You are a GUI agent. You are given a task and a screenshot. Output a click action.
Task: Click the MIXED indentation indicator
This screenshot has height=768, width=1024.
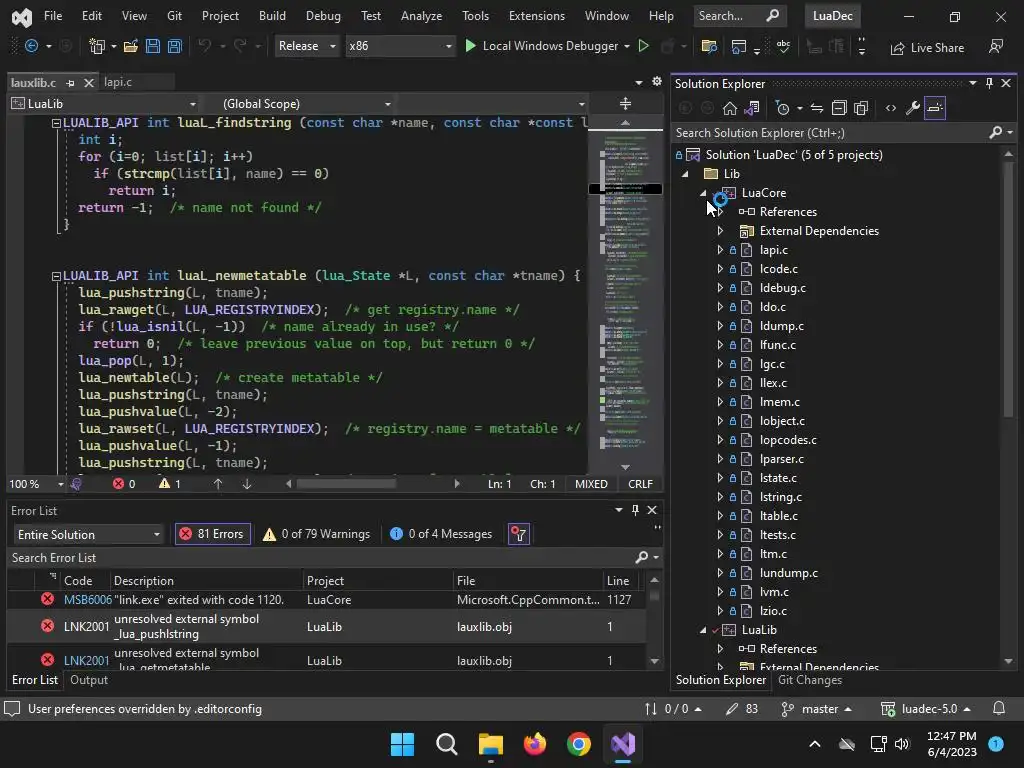coord(591,484)
